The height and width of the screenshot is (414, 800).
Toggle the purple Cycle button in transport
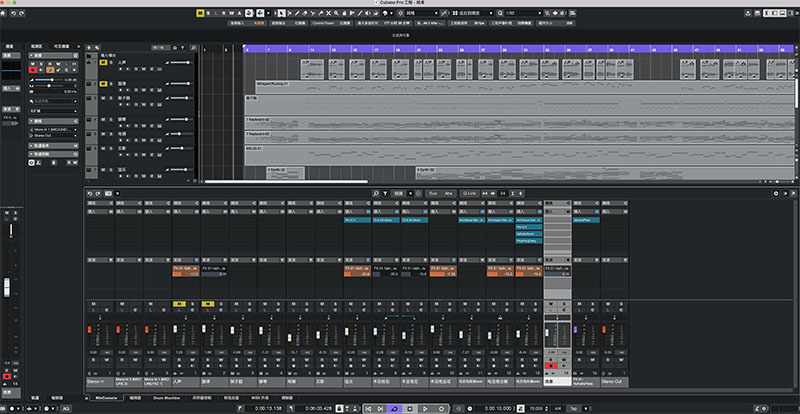pyautogui.click(x=394, y=409)
